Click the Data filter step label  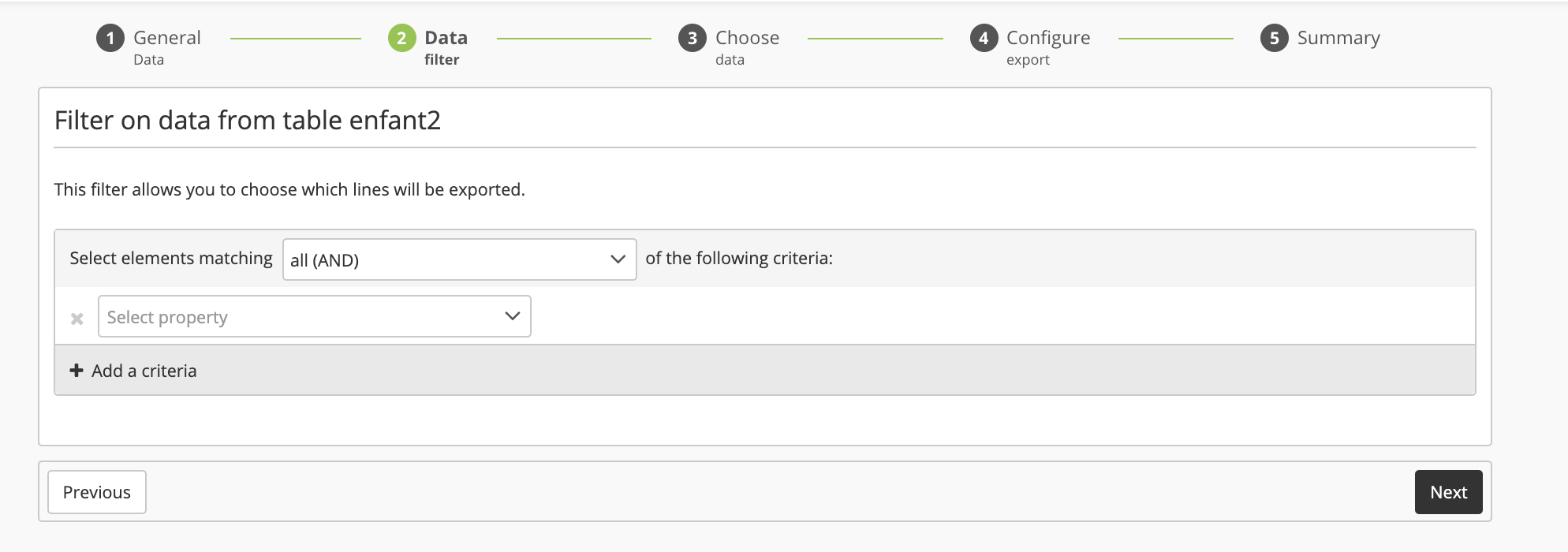pos(446,47)
